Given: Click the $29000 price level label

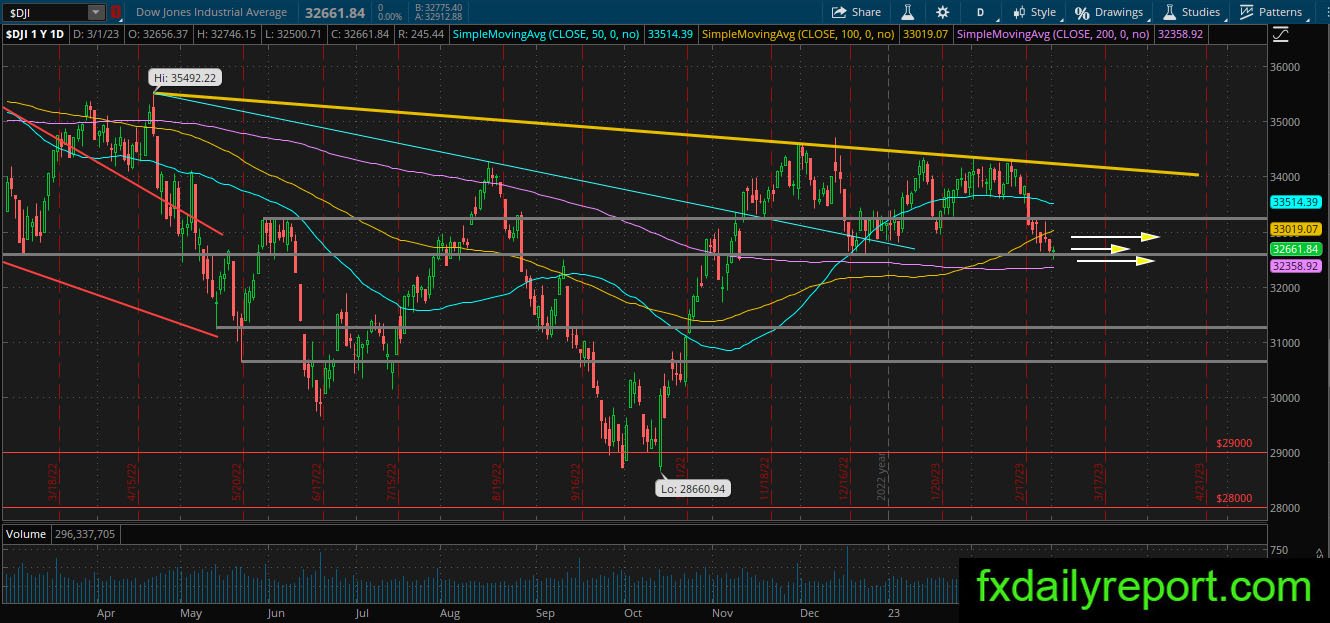Looking at the screenshot, I should pos(1235,443).
